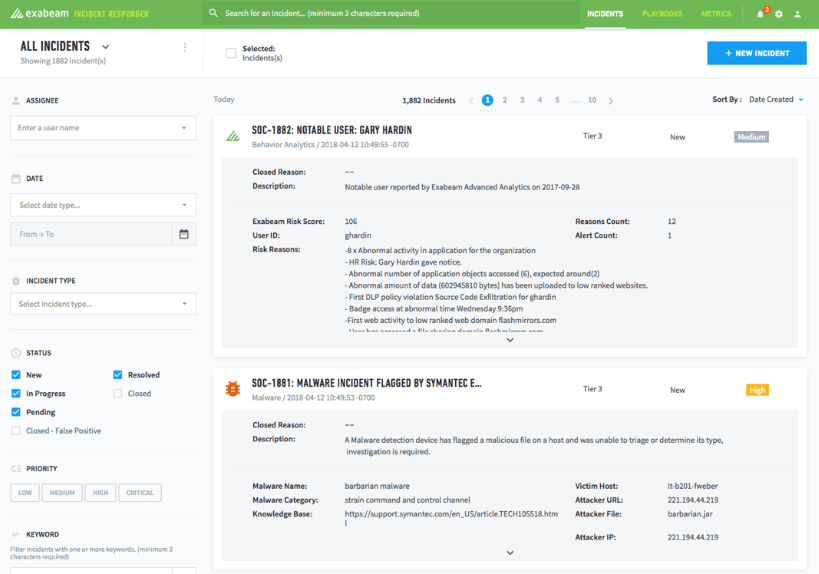Go to page 2 of incidents
This screenshot has width=819, height=574.
click(505, 100)
